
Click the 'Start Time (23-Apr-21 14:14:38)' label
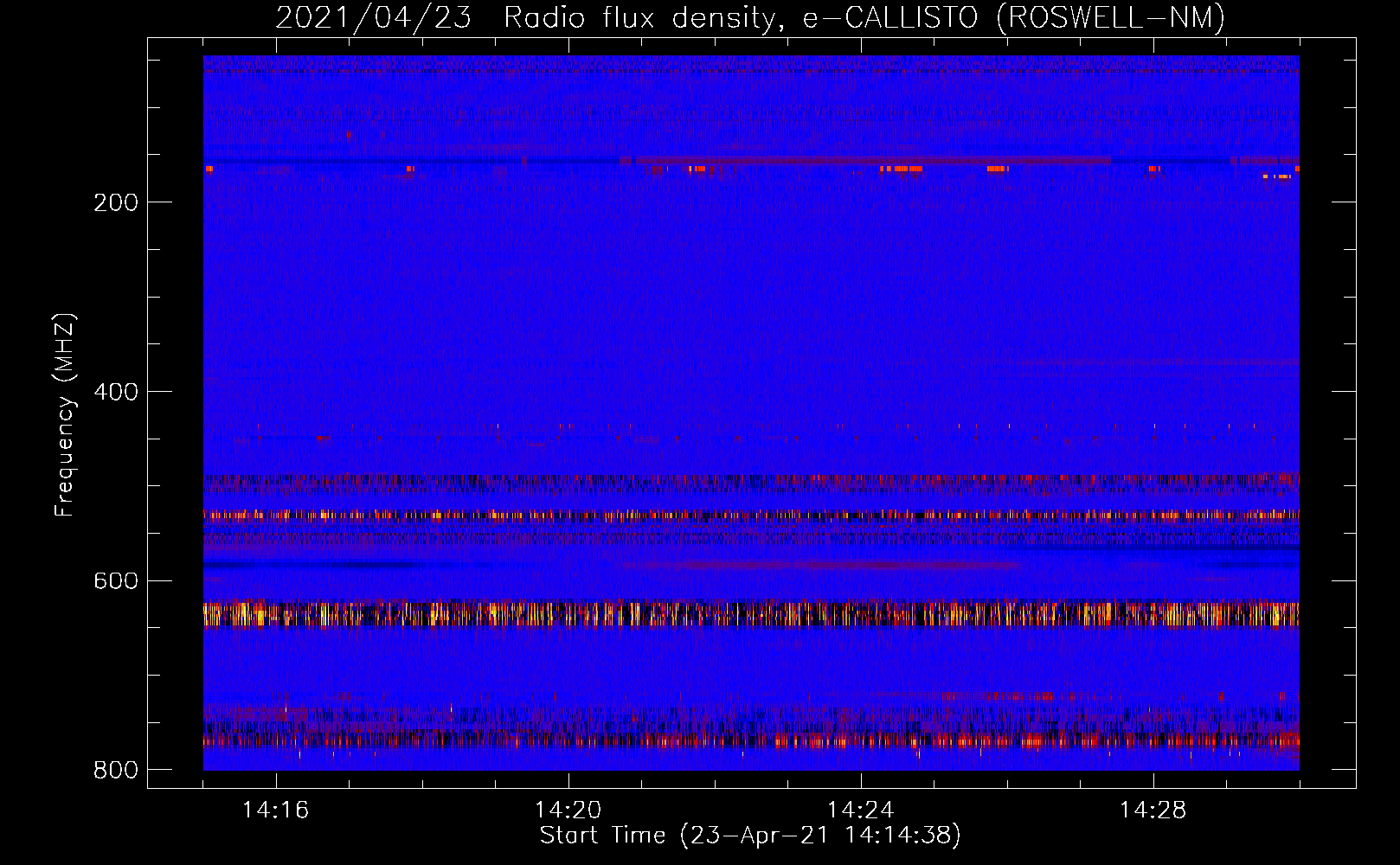click(750, 836)
